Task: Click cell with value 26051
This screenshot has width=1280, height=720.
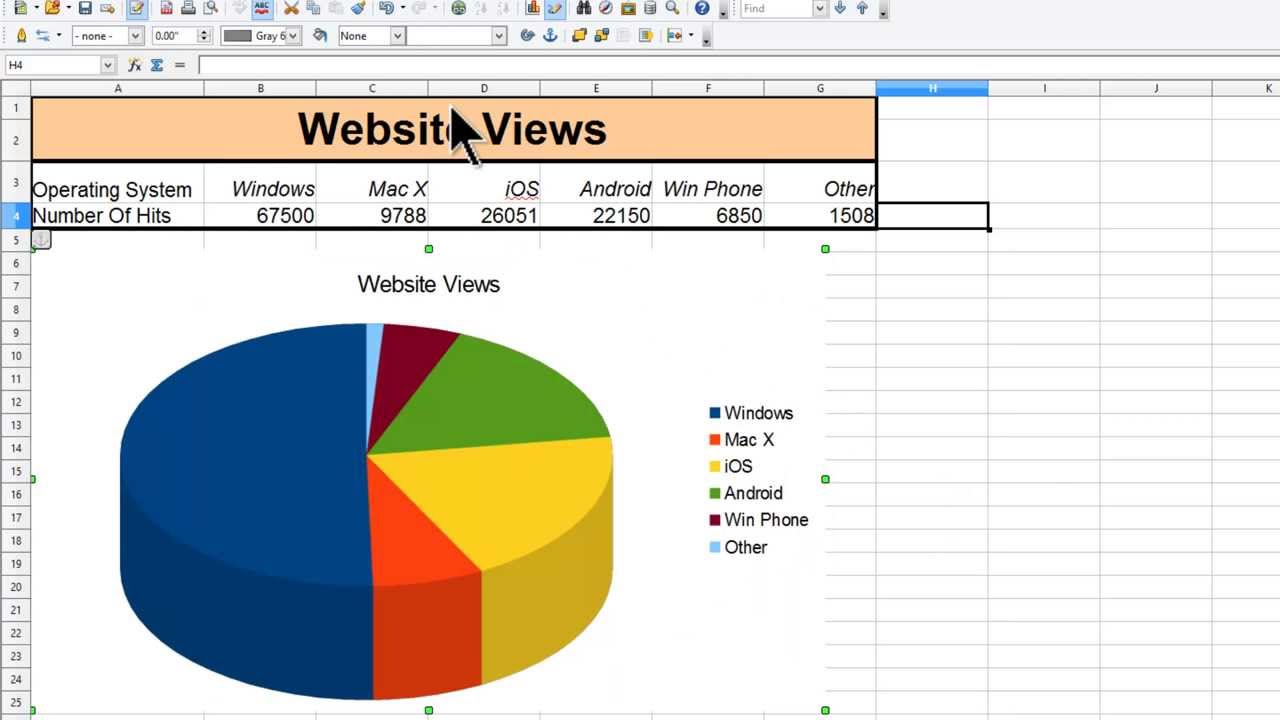Action: 484,216
